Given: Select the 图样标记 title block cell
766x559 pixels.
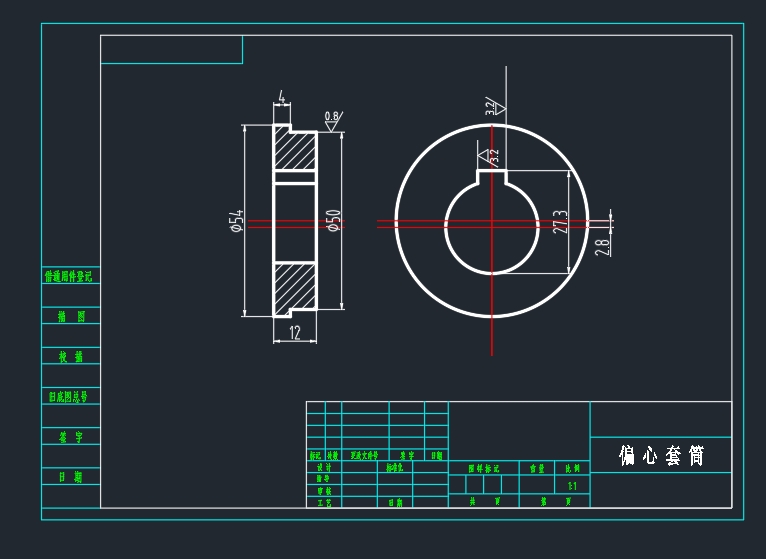Looking at the screenshot, I should (483, 467).
